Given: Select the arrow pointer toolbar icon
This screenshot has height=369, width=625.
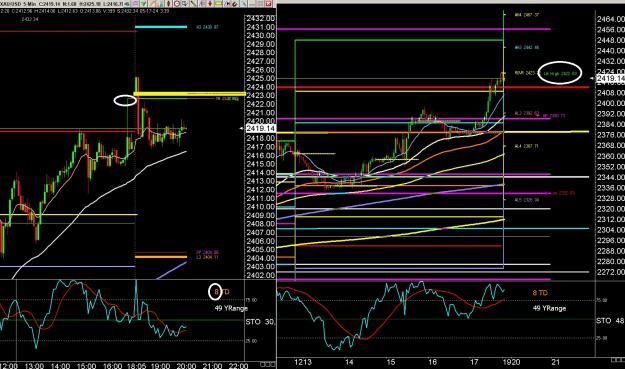Looking at the screenshot, I should (x=227, y=4).
